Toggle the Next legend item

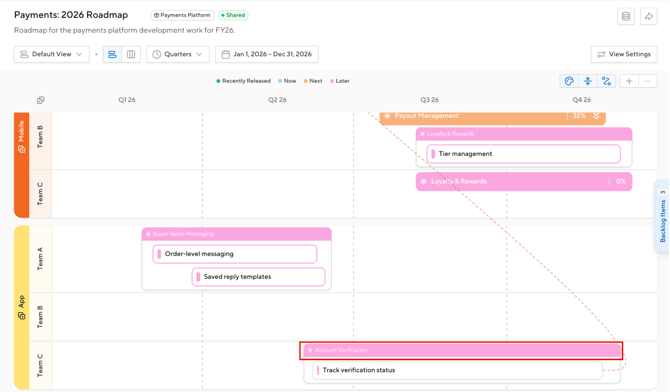313,81
